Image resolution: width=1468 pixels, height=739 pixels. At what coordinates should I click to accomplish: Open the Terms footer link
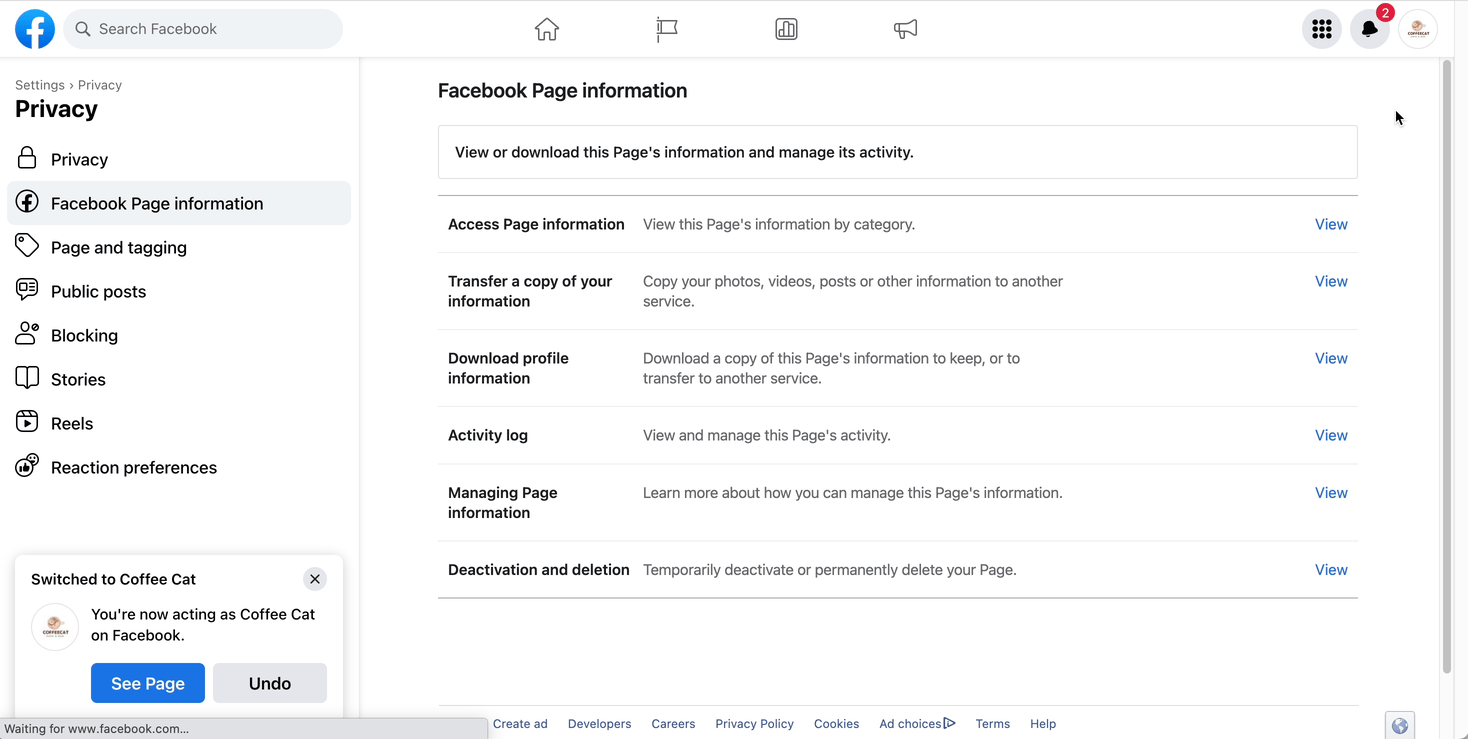click(993, 724)
